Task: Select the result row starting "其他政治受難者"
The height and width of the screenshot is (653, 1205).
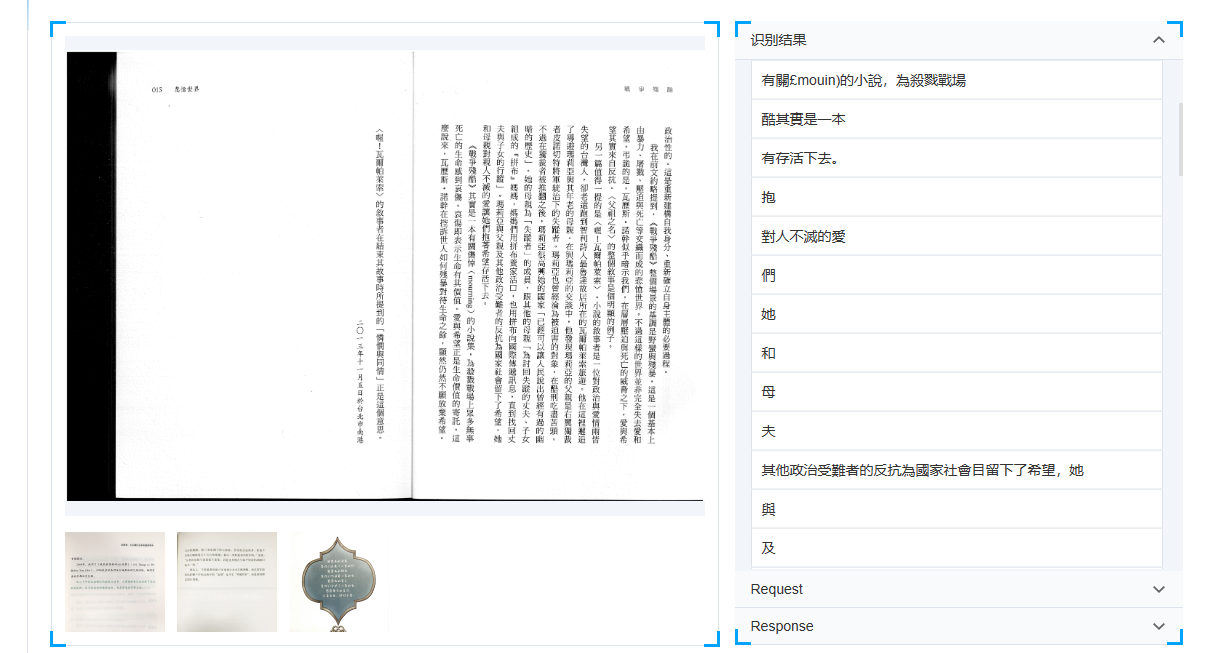Action: (x=923, y=470)
